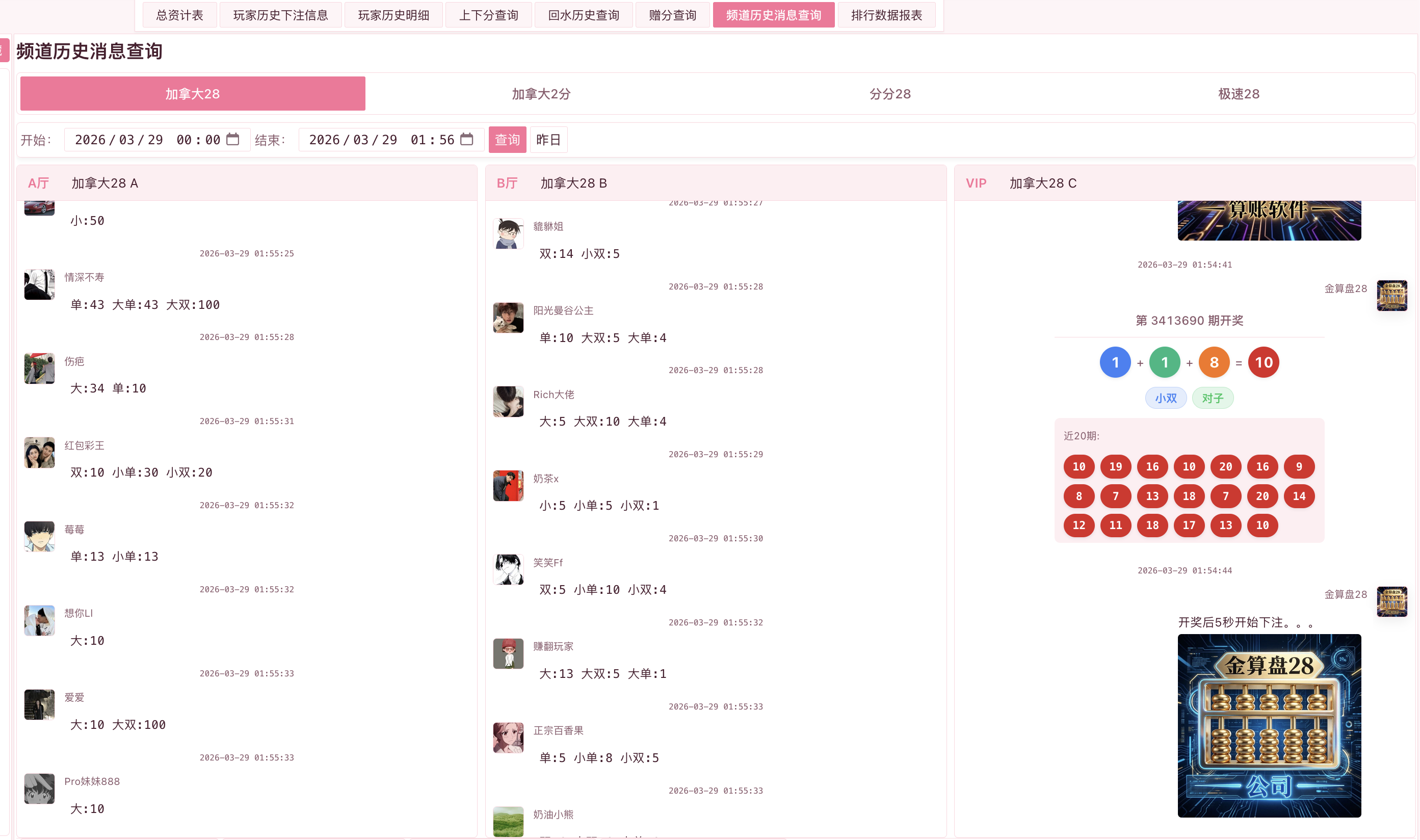Select the 极速28 tab

[1239, 94]
